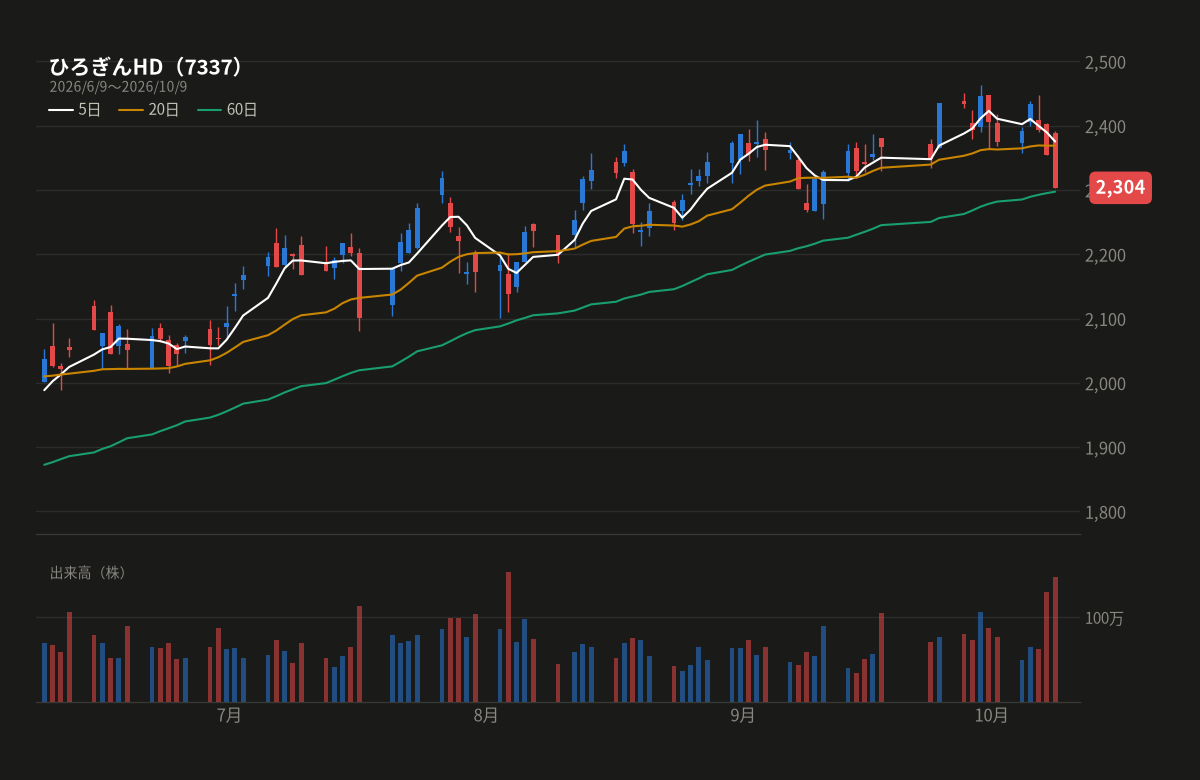Viewport: 1200px width, 780px height.
Task: Click the date range 2026/6/9〜2026/10/9
Action: [118, 87]
